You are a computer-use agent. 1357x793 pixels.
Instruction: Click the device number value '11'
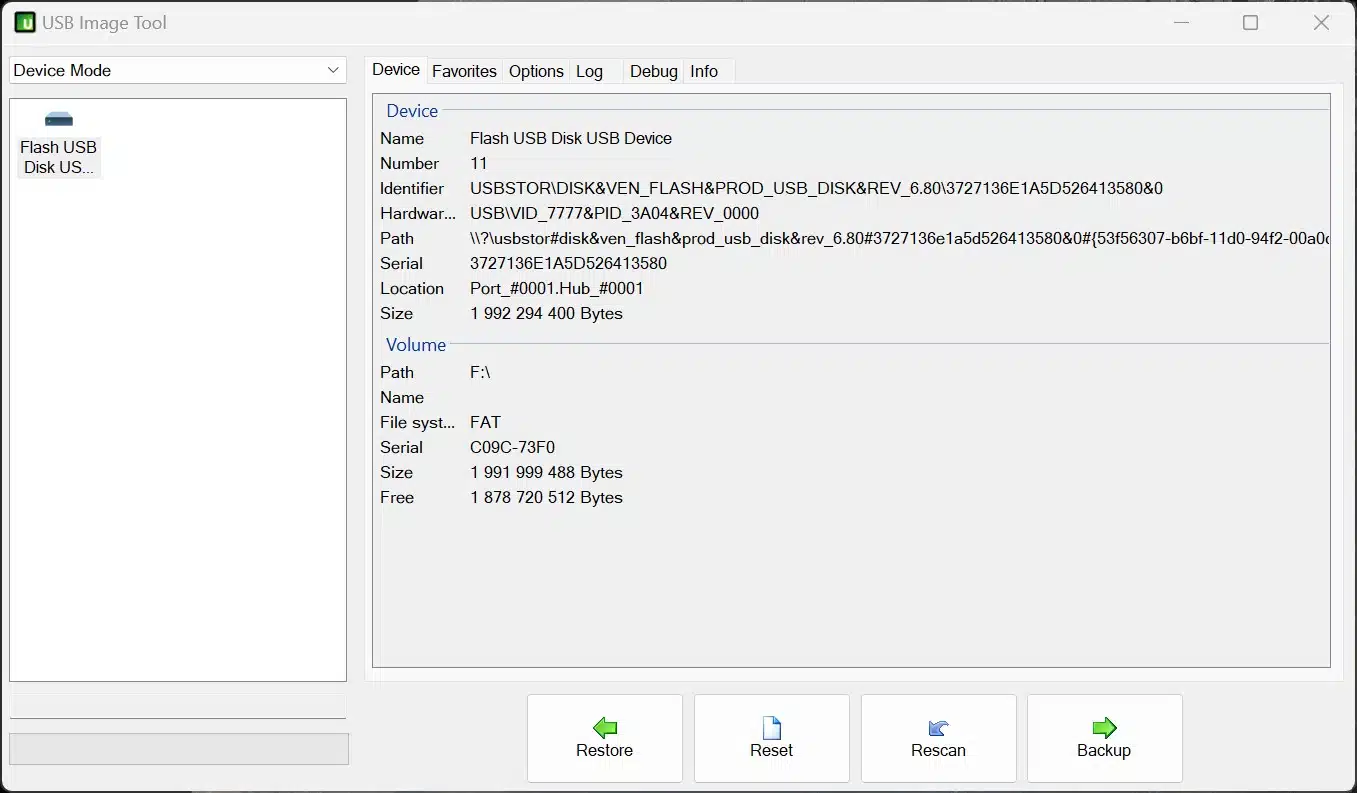(x=478, y=163)
